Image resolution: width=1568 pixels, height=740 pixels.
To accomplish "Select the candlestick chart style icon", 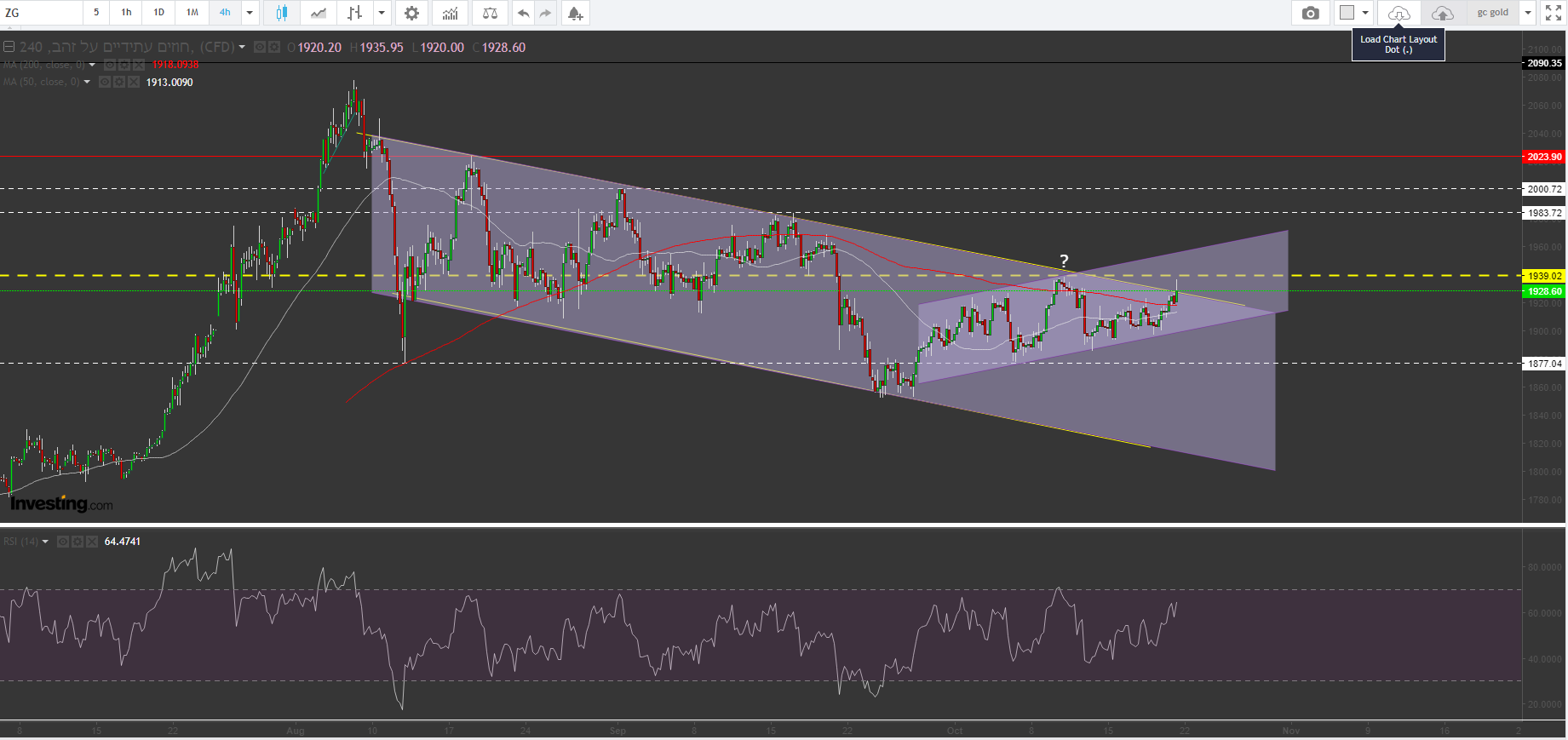I will pos(281,13).
